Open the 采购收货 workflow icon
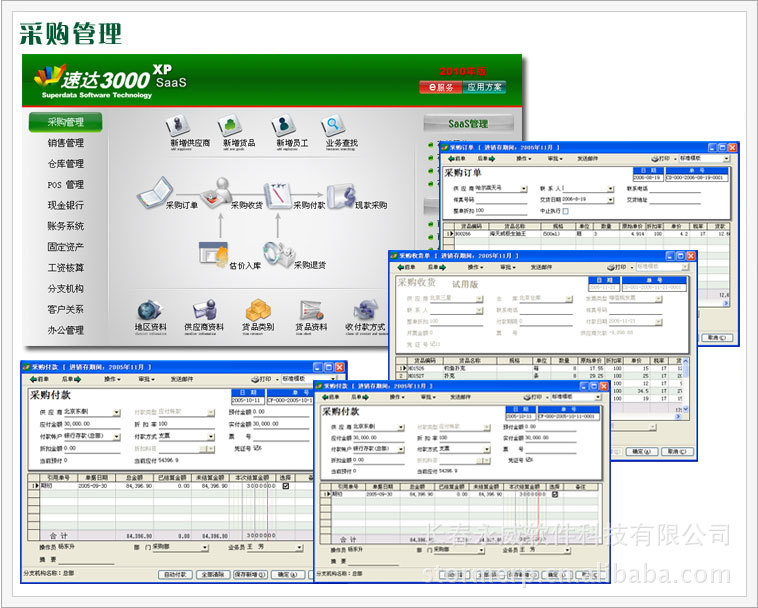The image size is (758, 608). (218, 193)
